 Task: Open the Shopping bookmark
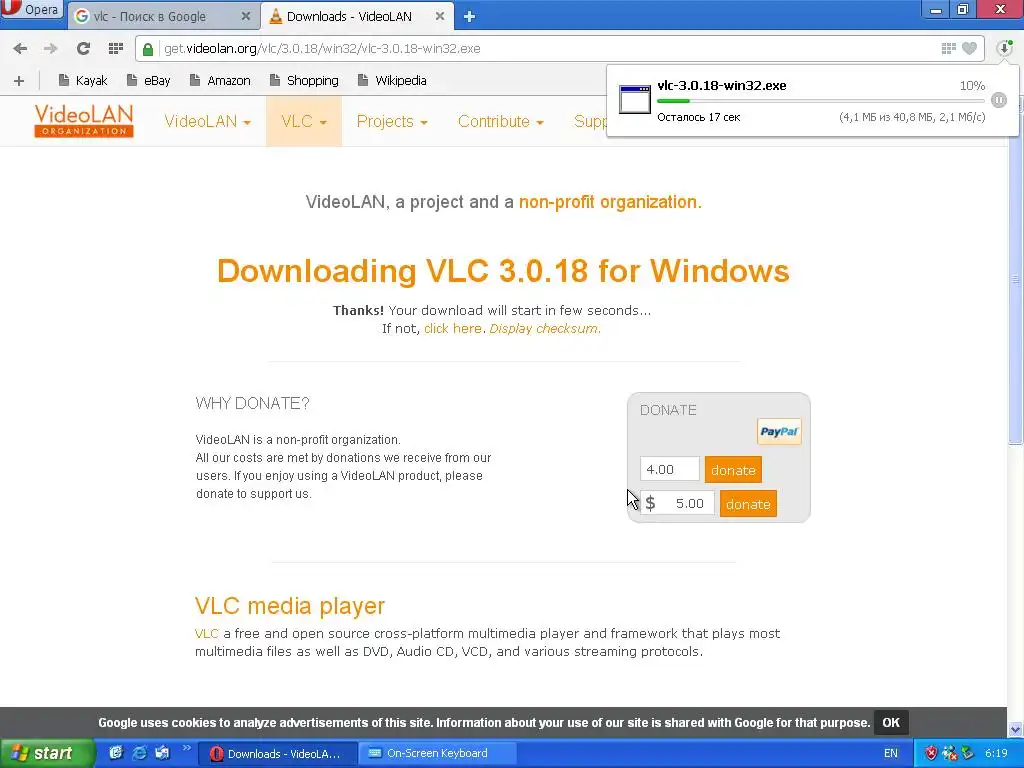click(304, 80)
